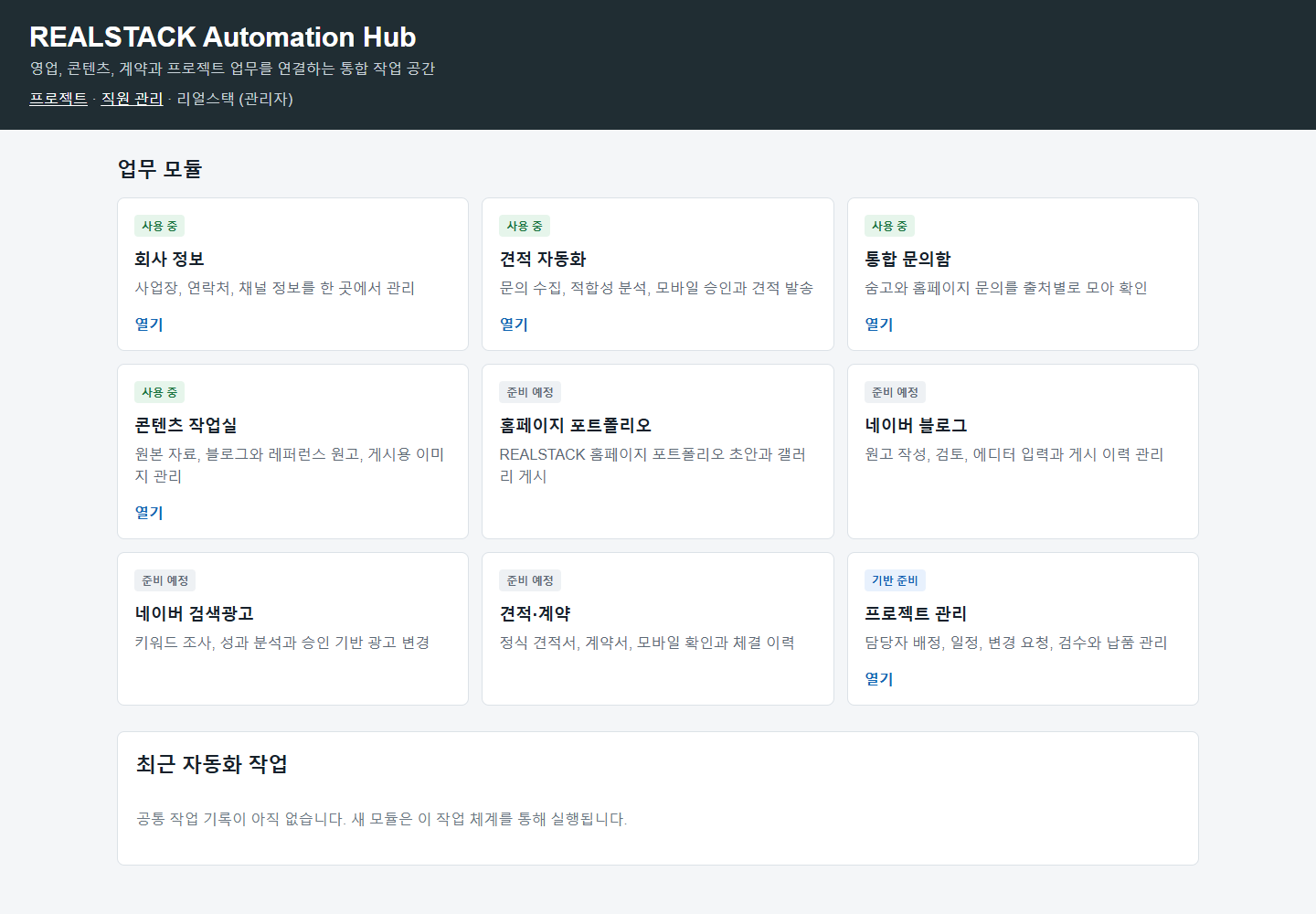The height and width of the screenshot is (914, 1316).
Task: Click 열기 in the 견적 자동화 card
Action: coord(514,324)
